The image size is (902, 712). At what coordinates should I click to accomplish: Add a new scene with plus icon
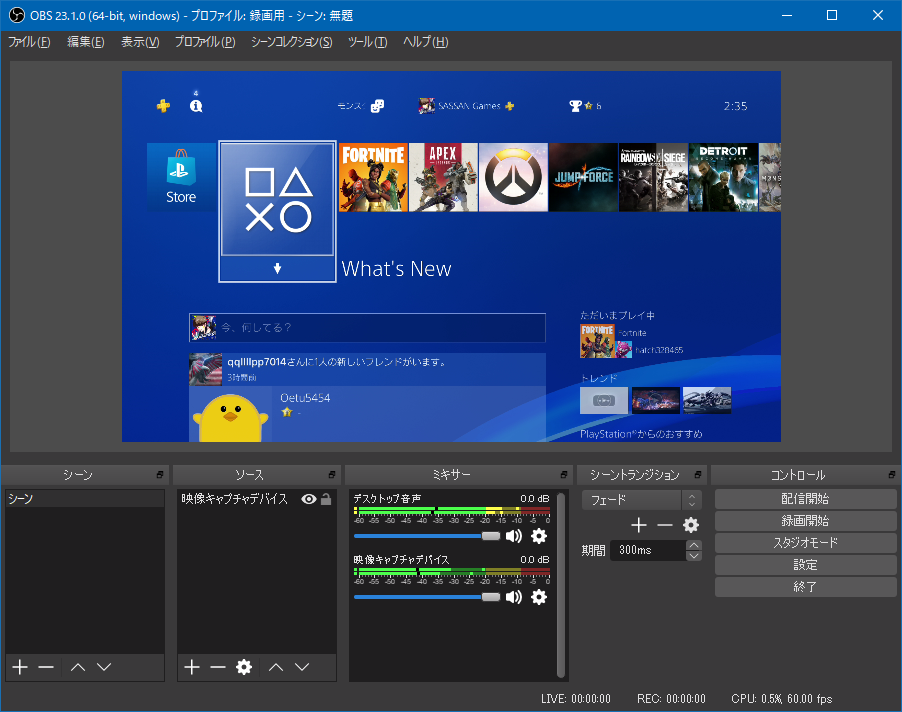point(20,667)
